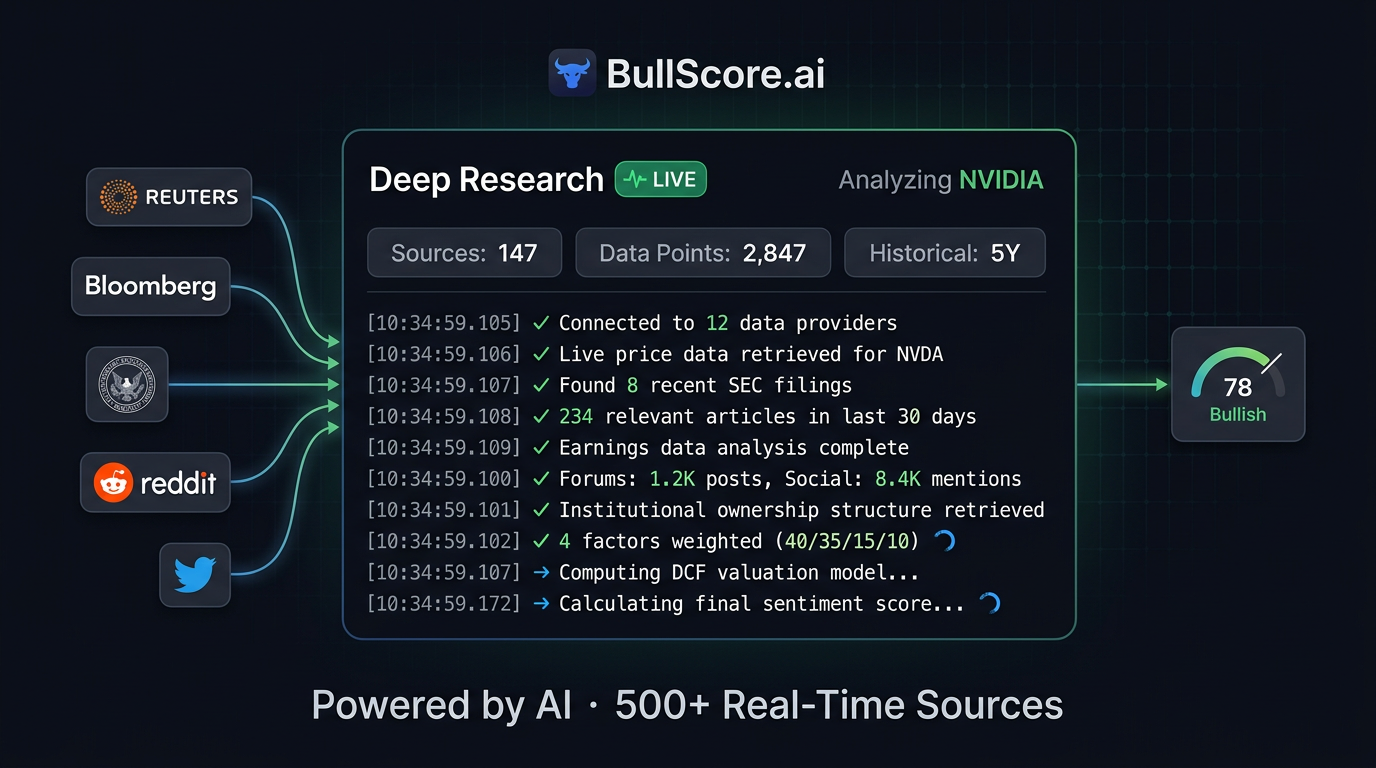Expand the Sources: 147 panel
1376x768 pixels.
[464, 252]
